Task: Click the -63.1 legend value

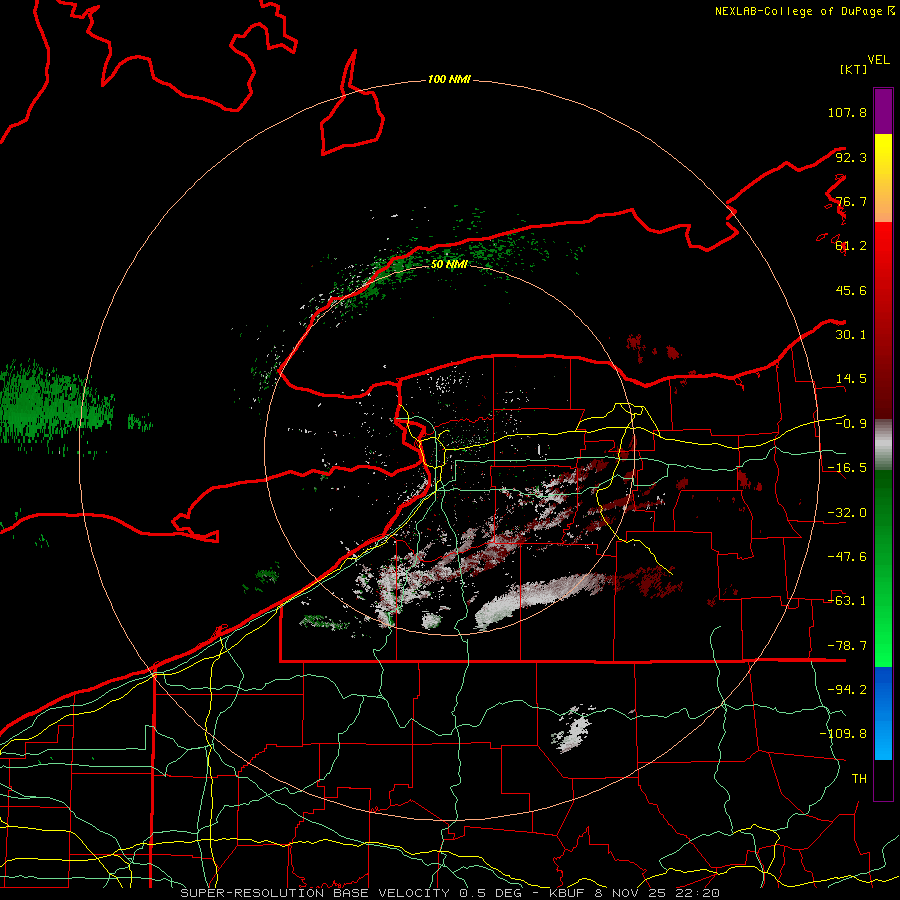Action: (847, 601)
